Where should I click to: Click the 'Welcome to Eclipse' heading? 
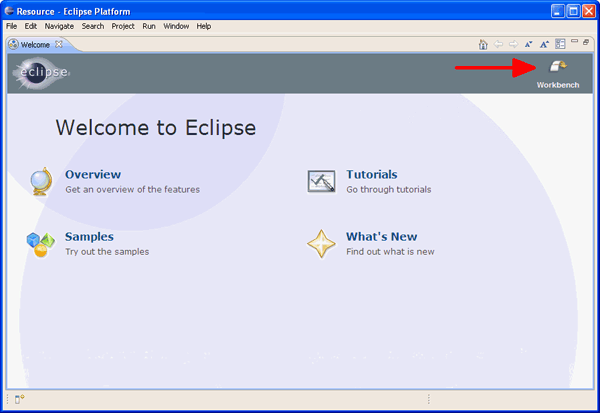pyautogui.click(x=156, y=127)
